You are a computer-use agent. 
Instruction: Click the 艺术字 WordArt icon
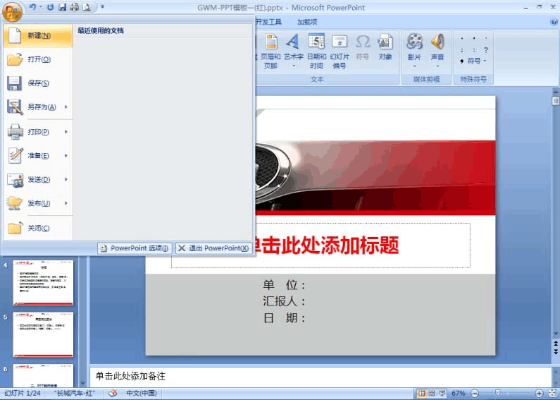pyautogui.click(x=293, y=42)
